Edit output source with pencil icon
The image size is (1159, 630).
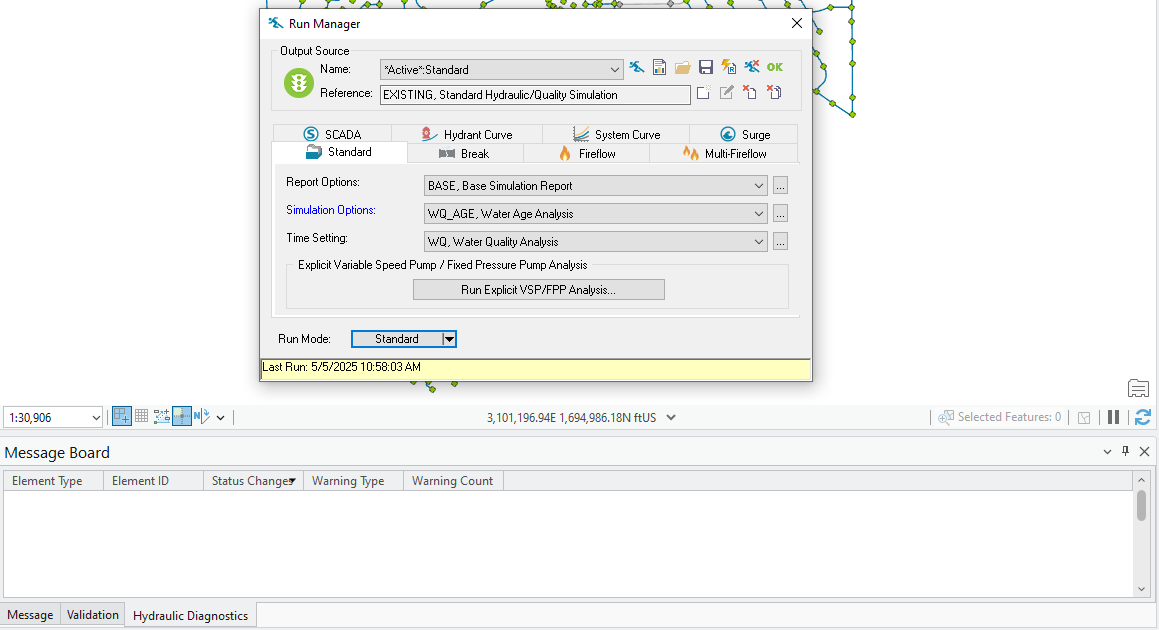click(x=727, y=92)
